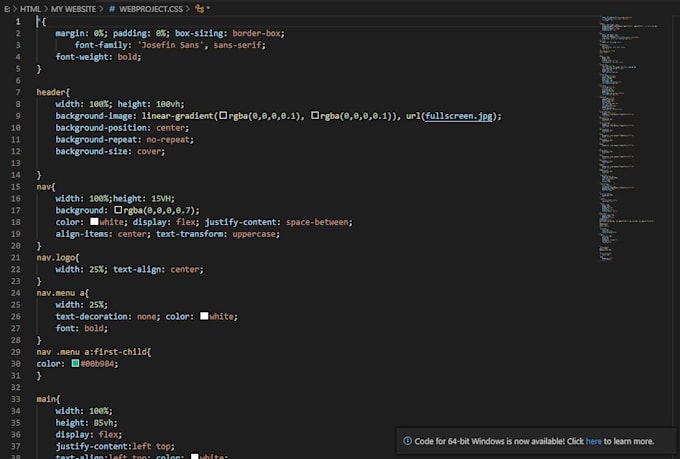Click the 'no-repeat' value on line 11
Screen dimensions: 680x459
click(x=168, y=139)
